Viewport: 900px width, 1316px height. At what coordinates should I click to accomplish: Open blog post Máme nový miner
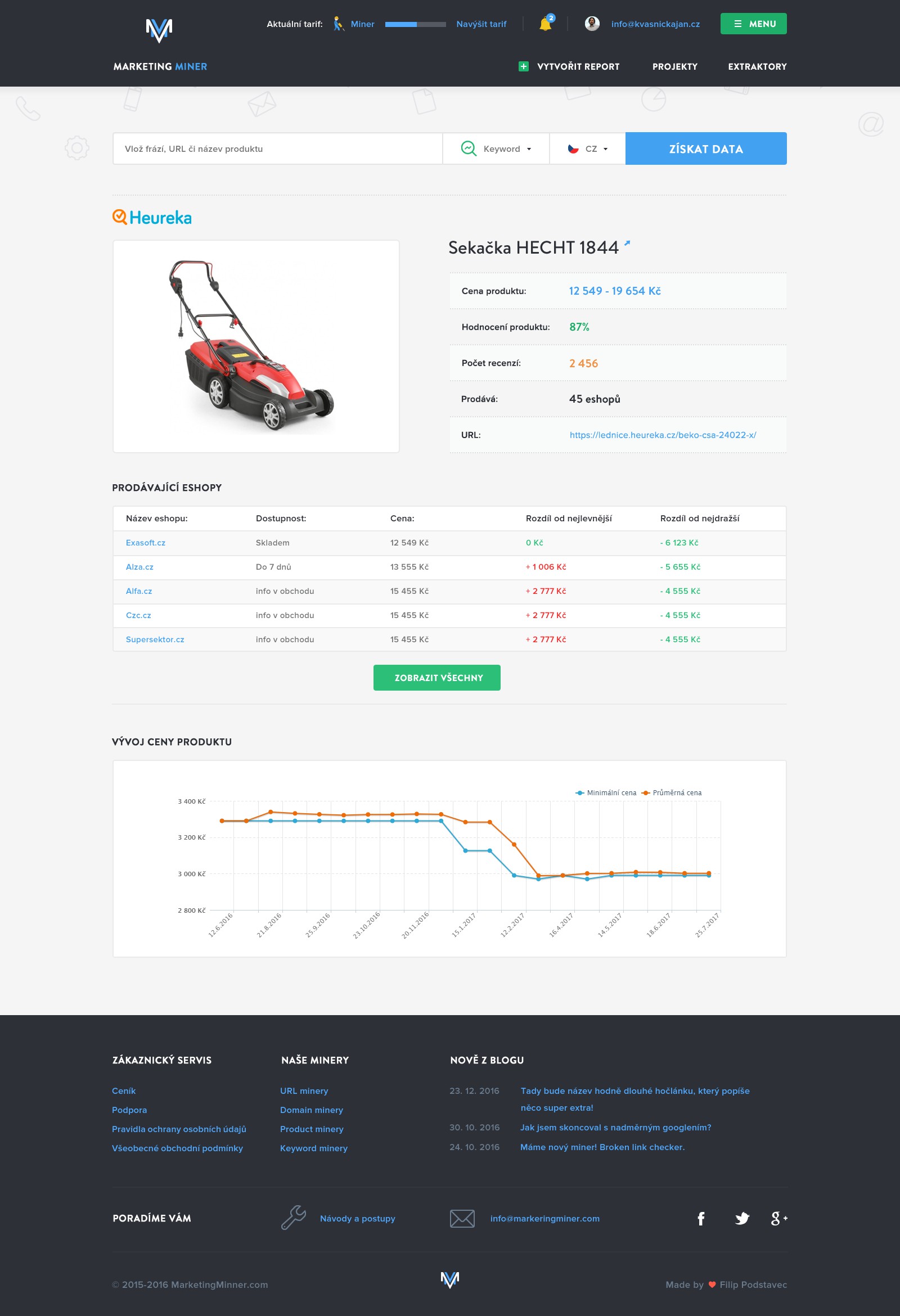(602, 1147)
